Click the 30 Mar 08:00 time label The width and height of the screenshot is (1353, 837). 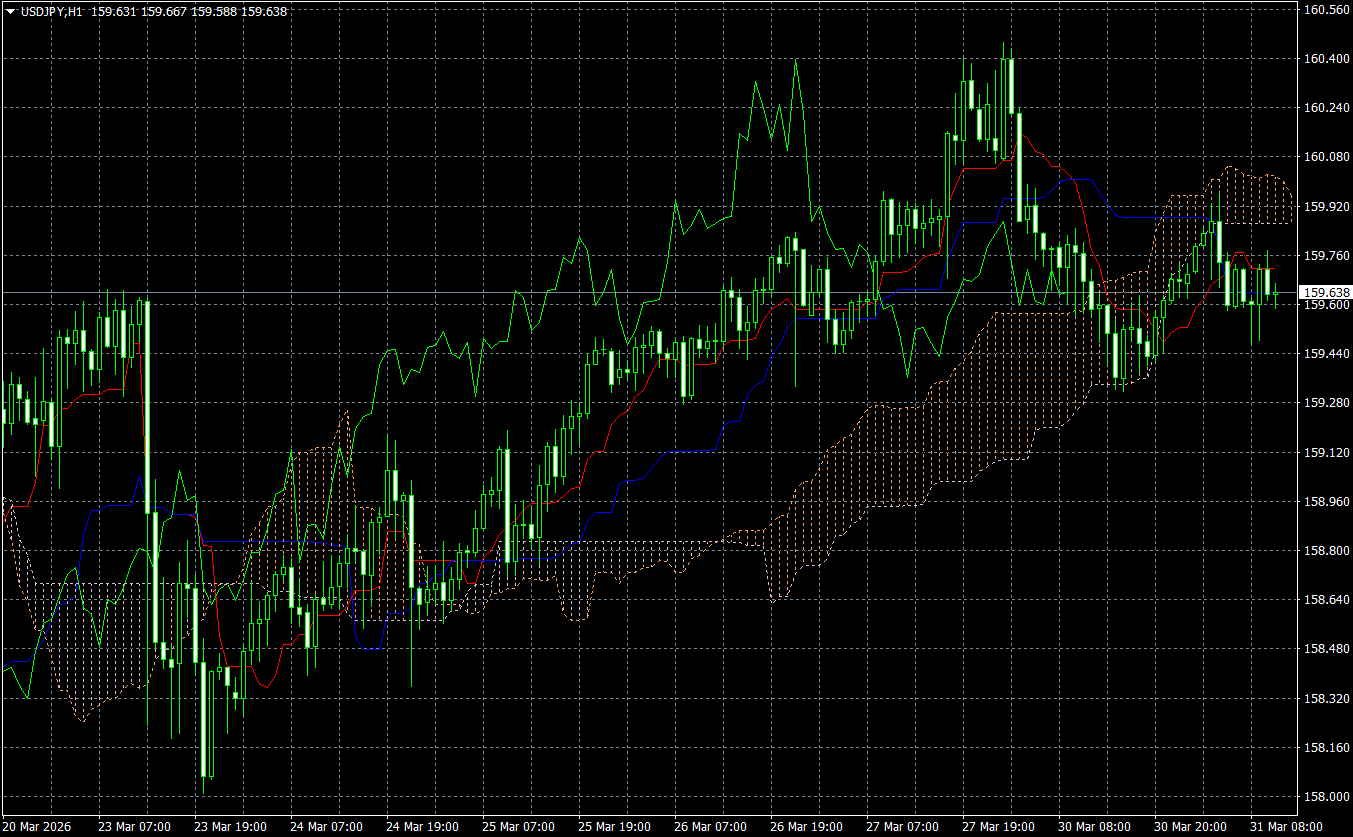pyautogui.click(x=1094, y=827)
